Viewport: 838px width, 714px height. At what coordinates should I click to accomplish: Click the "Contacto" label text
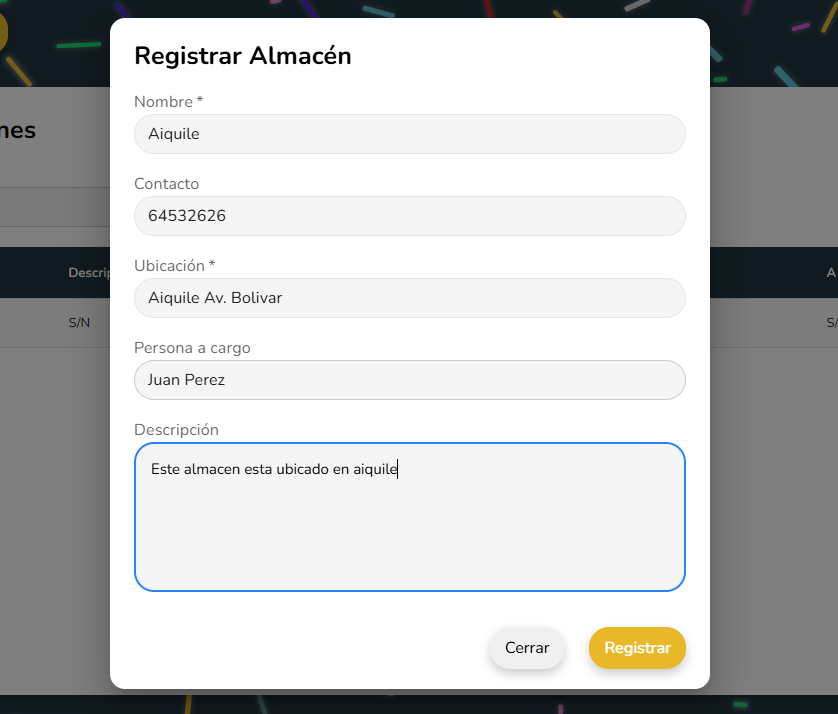(166, 184)
